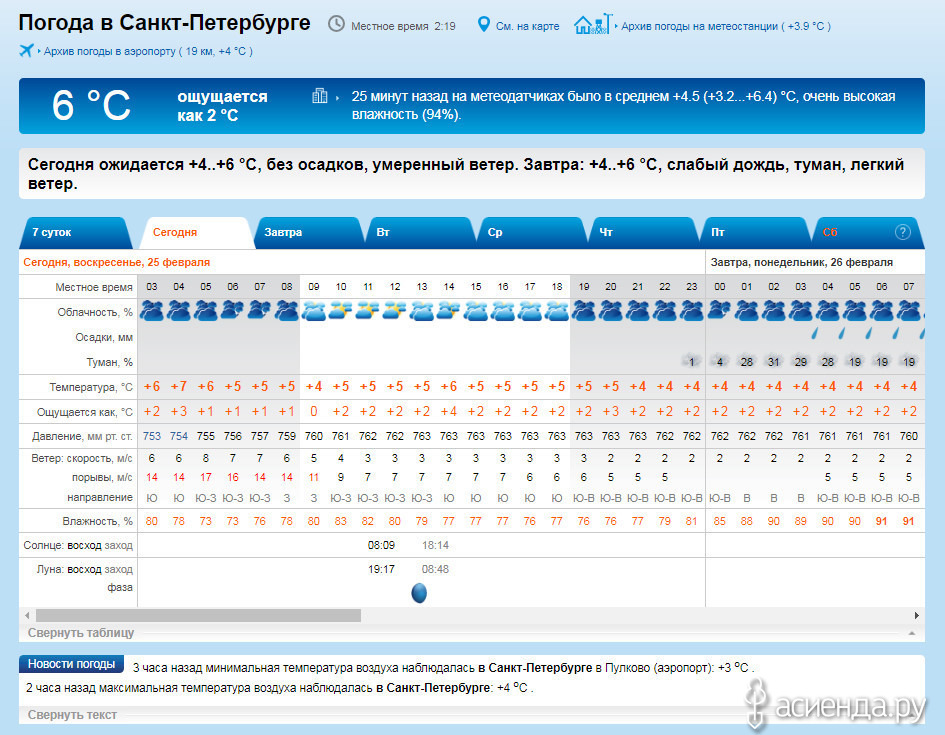Viewport: 945px width, 735px height.
Task: Click the fog percentage icon showing 31
Action: (774, 361)
